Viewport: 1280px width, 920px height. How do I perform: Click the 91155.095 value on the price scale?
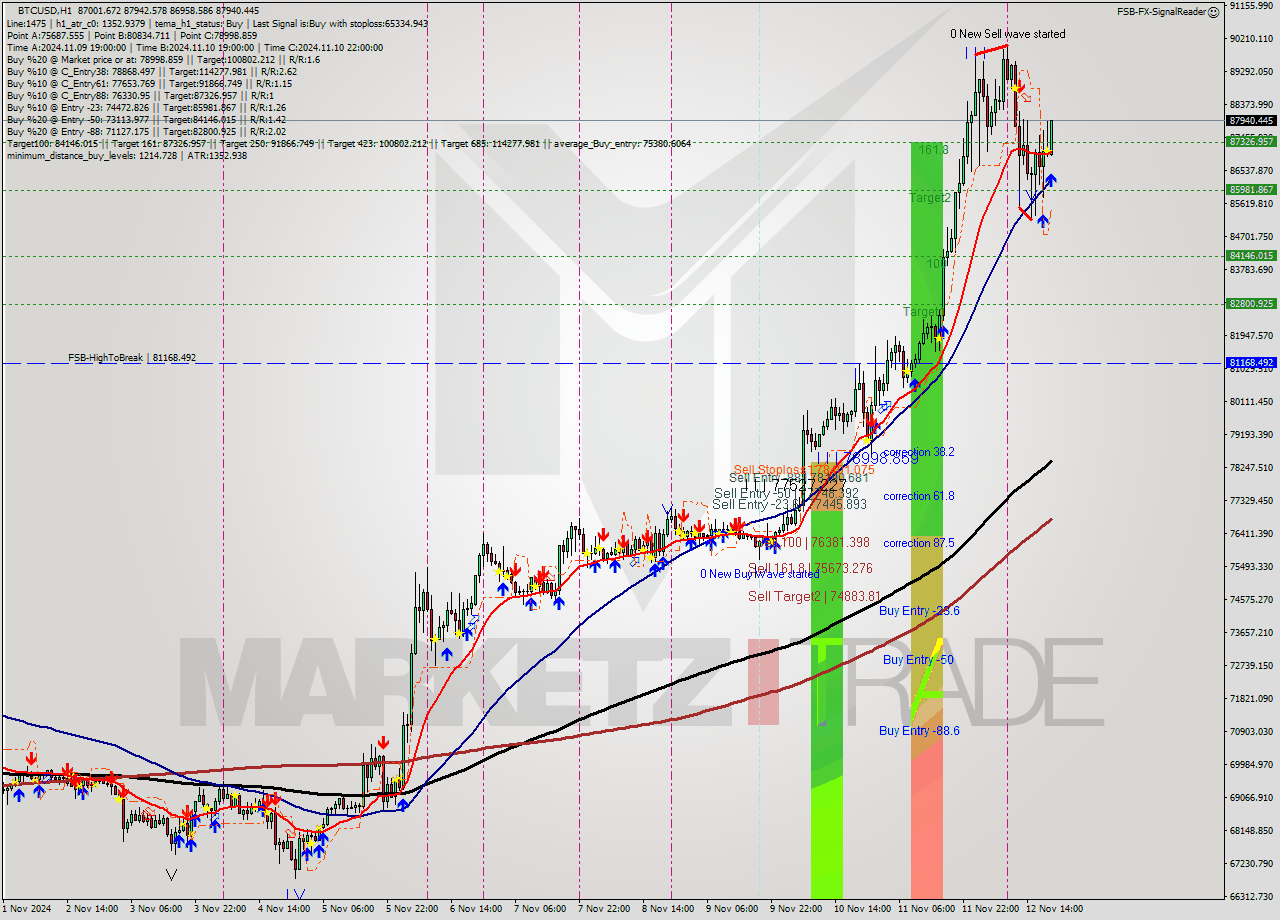[1251, 6]
